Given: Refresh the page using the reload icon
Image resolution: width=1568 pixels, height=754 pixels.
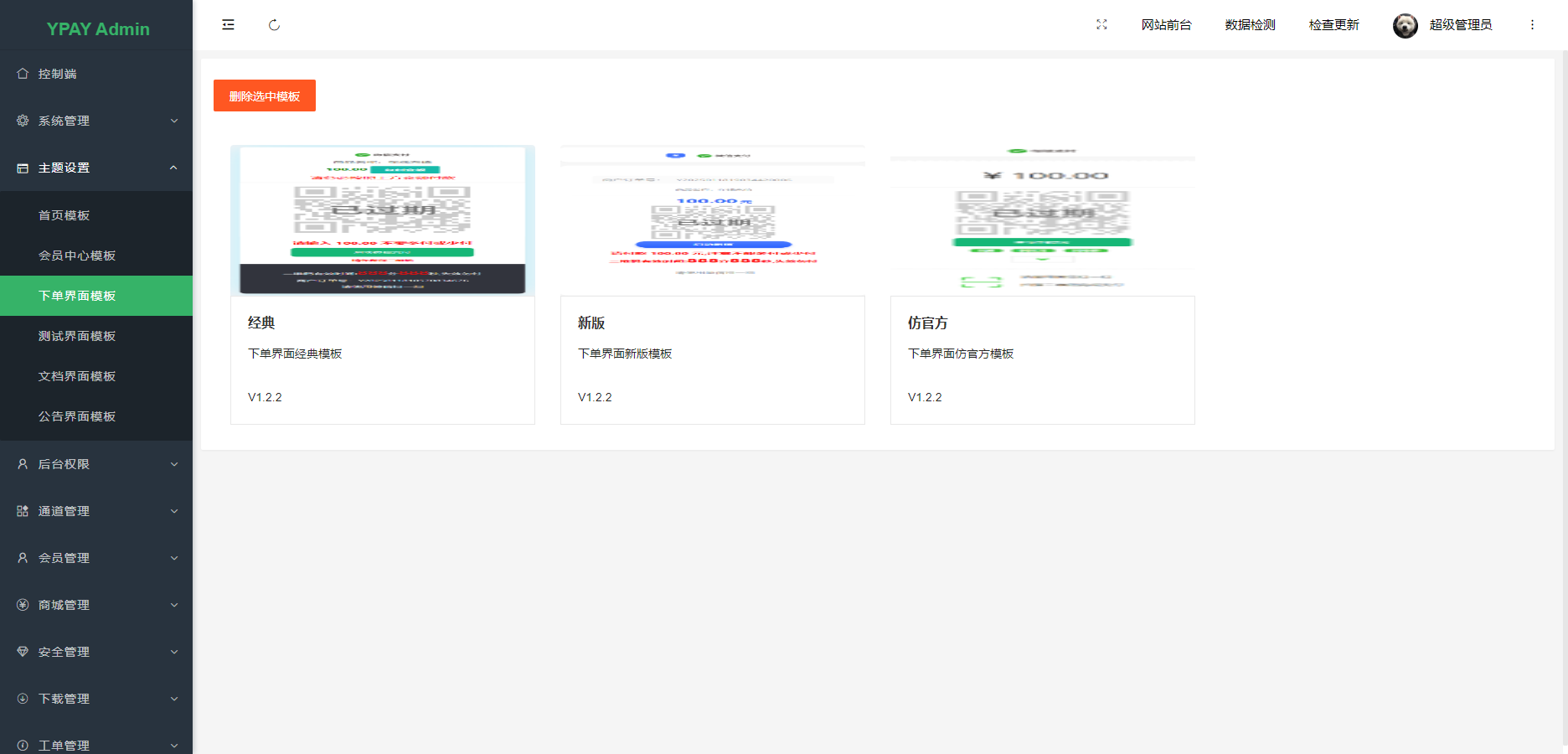Looking at the screenshot, I should 274,25.
